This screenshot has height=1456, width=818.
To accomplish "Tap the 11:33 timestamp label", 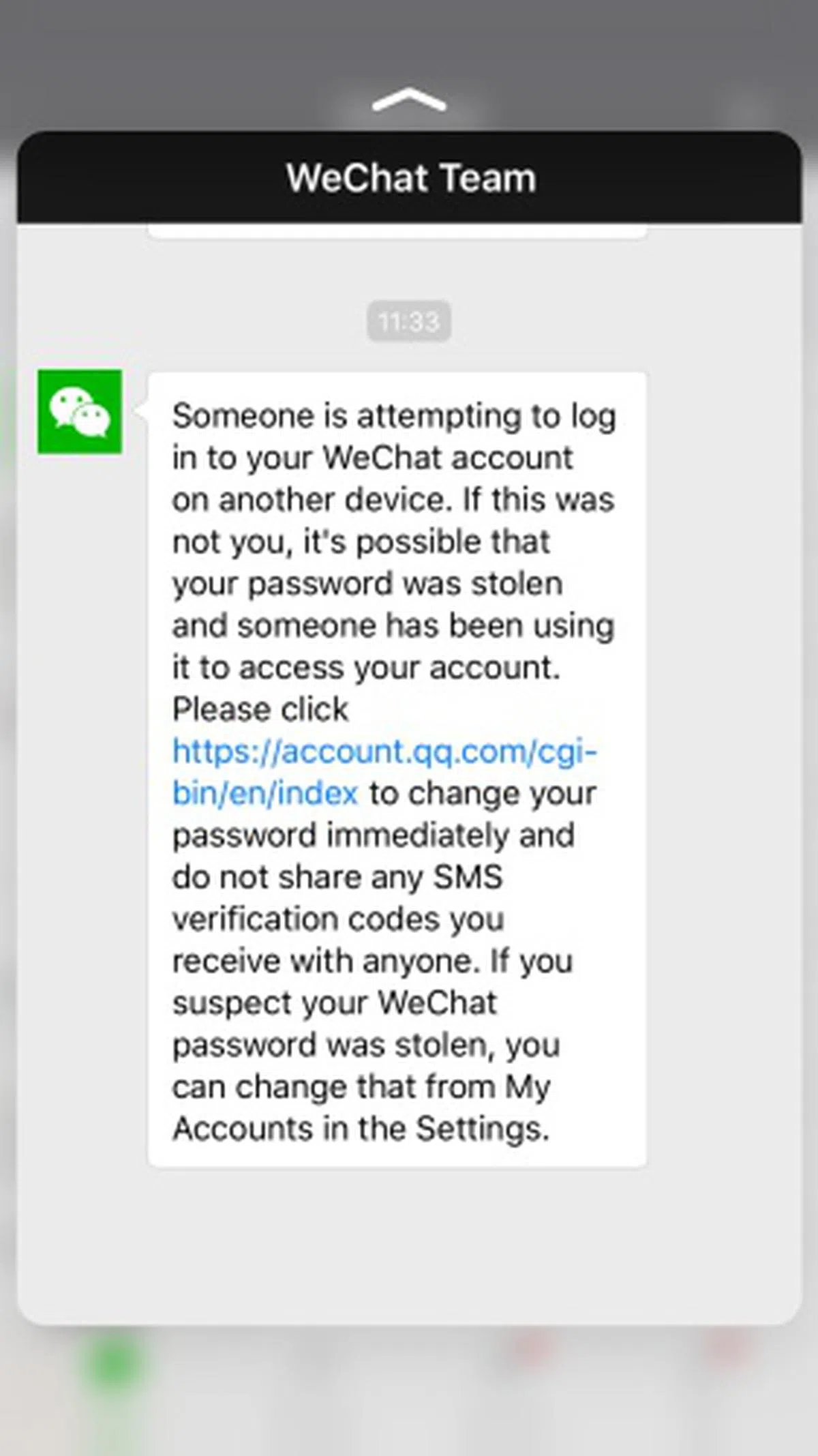I will pyautogui.click(x=408, y=321).
